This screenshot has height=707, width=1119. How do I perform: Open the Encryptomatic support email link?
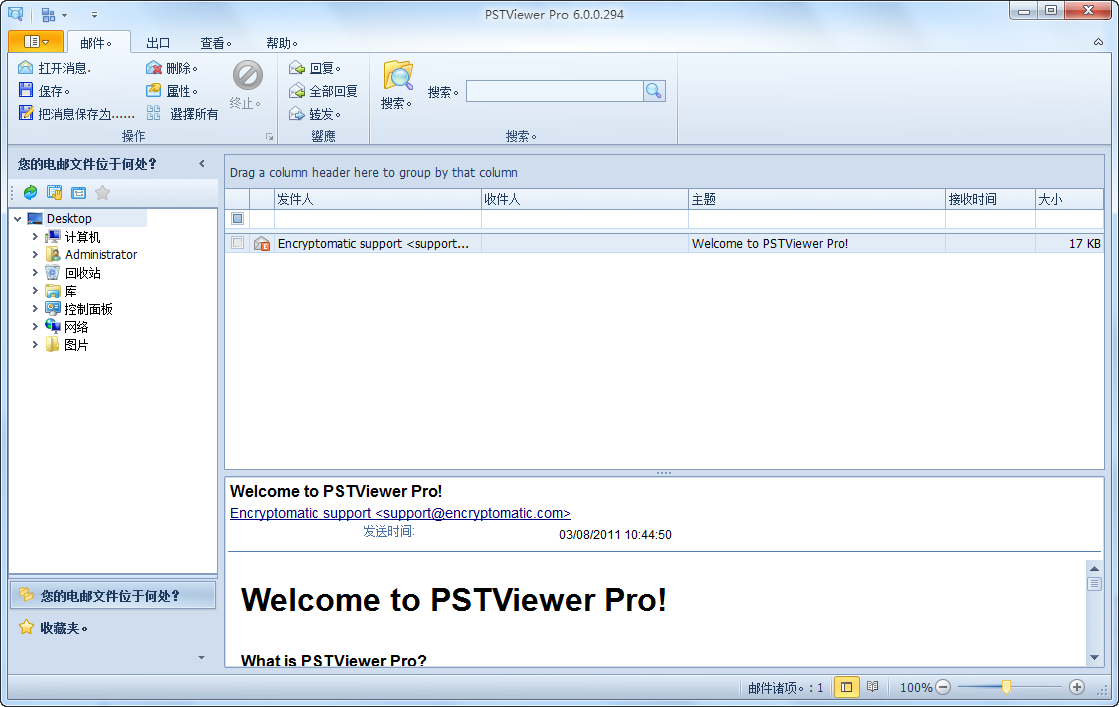[400, 512]
